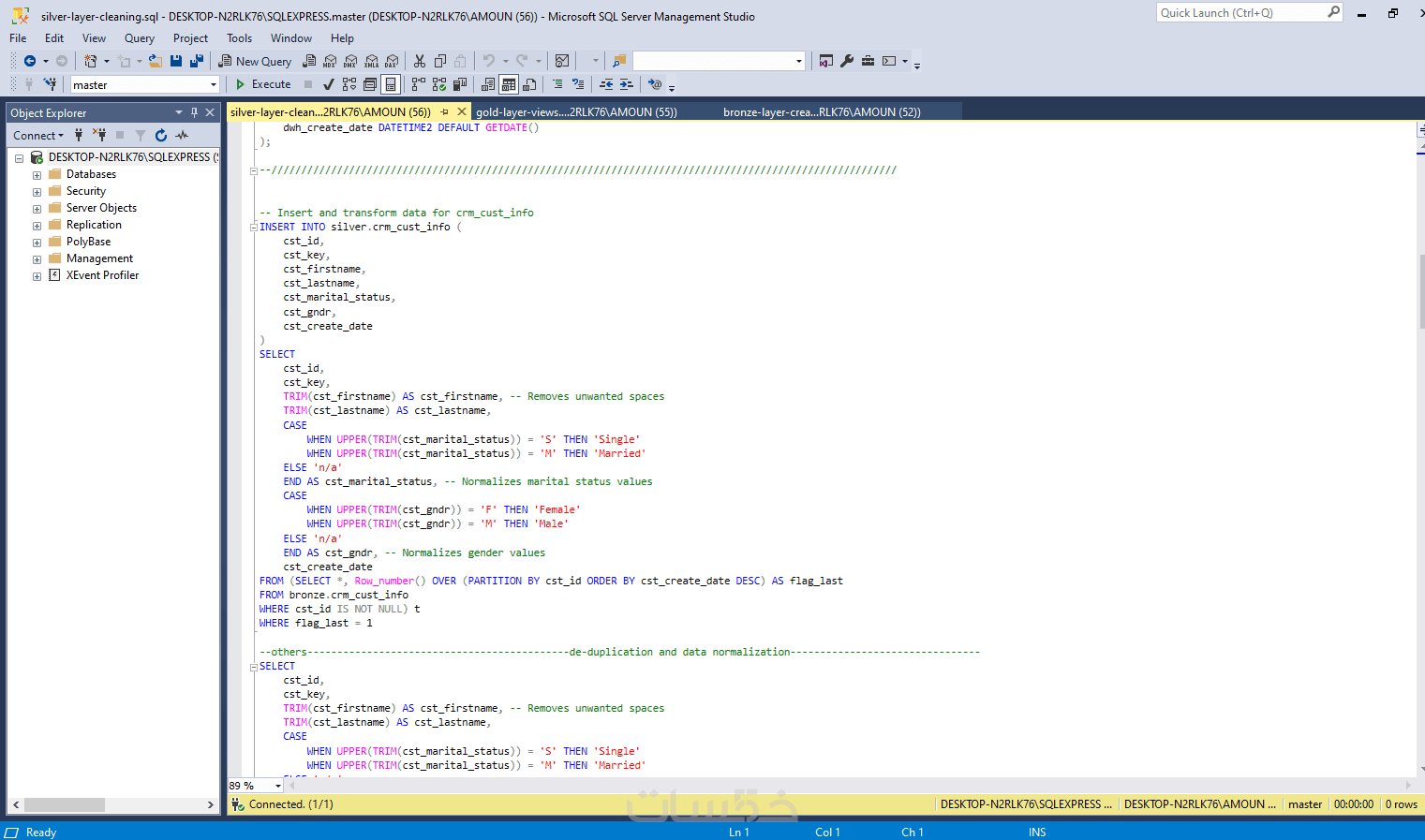This screenshot has width=1425, height=840.
Task: Click the Open File folder icon
Action: point(156,61)
